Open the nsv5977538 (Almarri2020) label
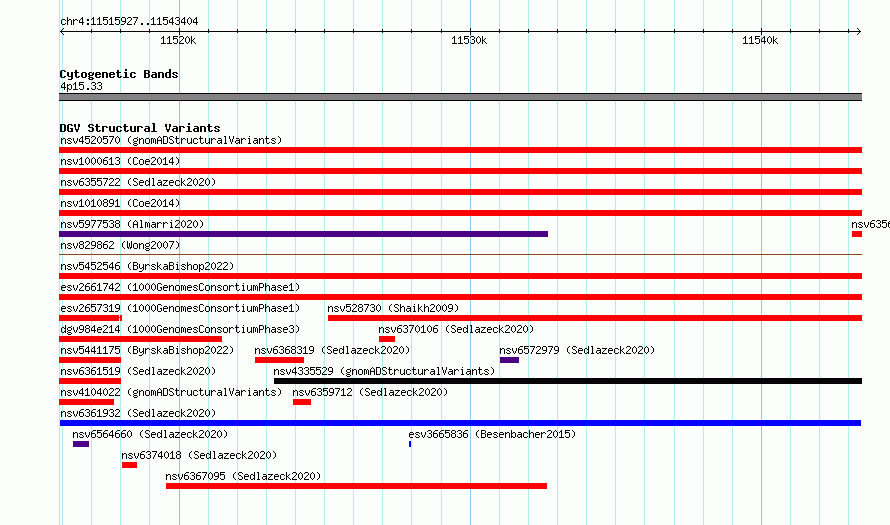The width and height of the screenshot is (890, 525). click(x=132, y=224)
